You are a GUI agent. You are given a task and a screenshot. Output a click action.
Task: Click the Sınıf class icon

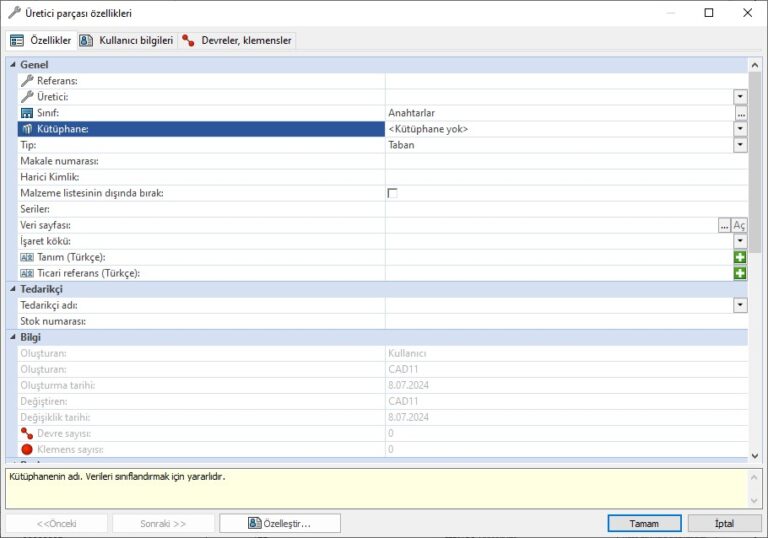click(x=27, y=113)
